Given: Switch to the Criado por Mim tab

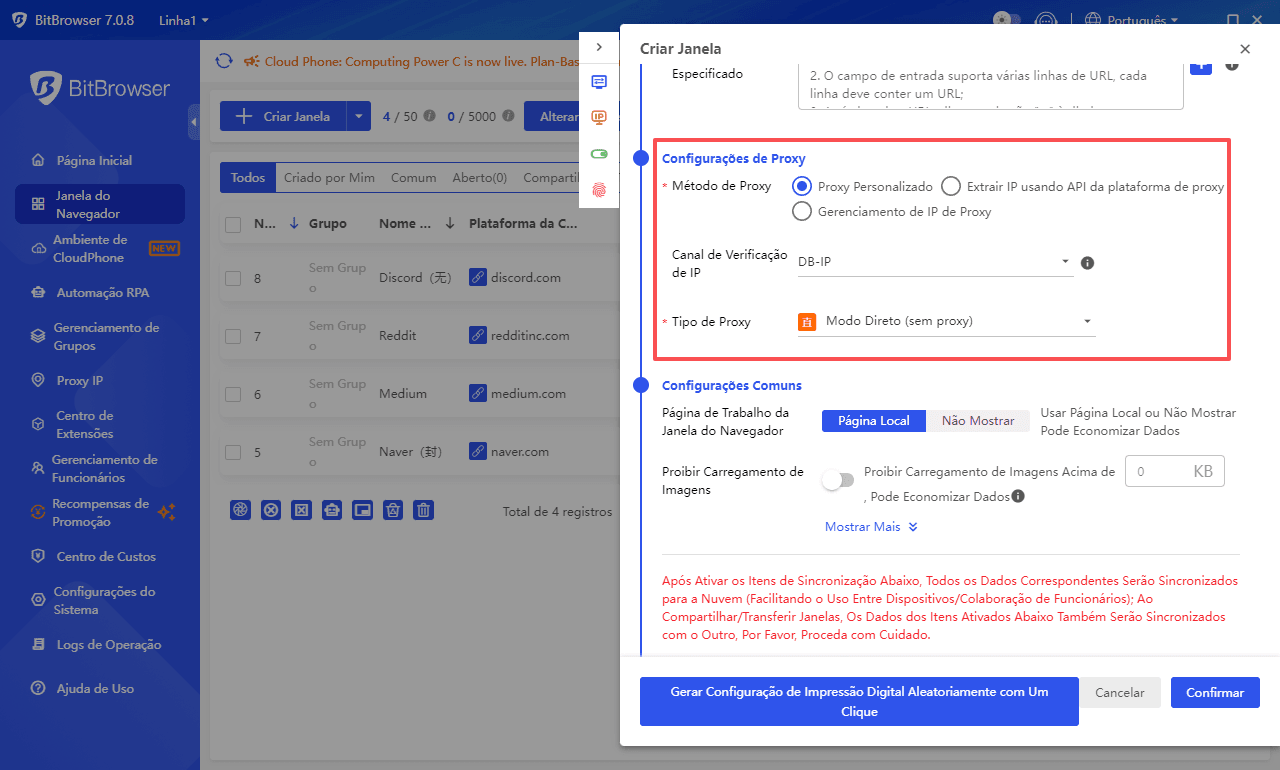Looking at the screenshot, I should (329, 177).
